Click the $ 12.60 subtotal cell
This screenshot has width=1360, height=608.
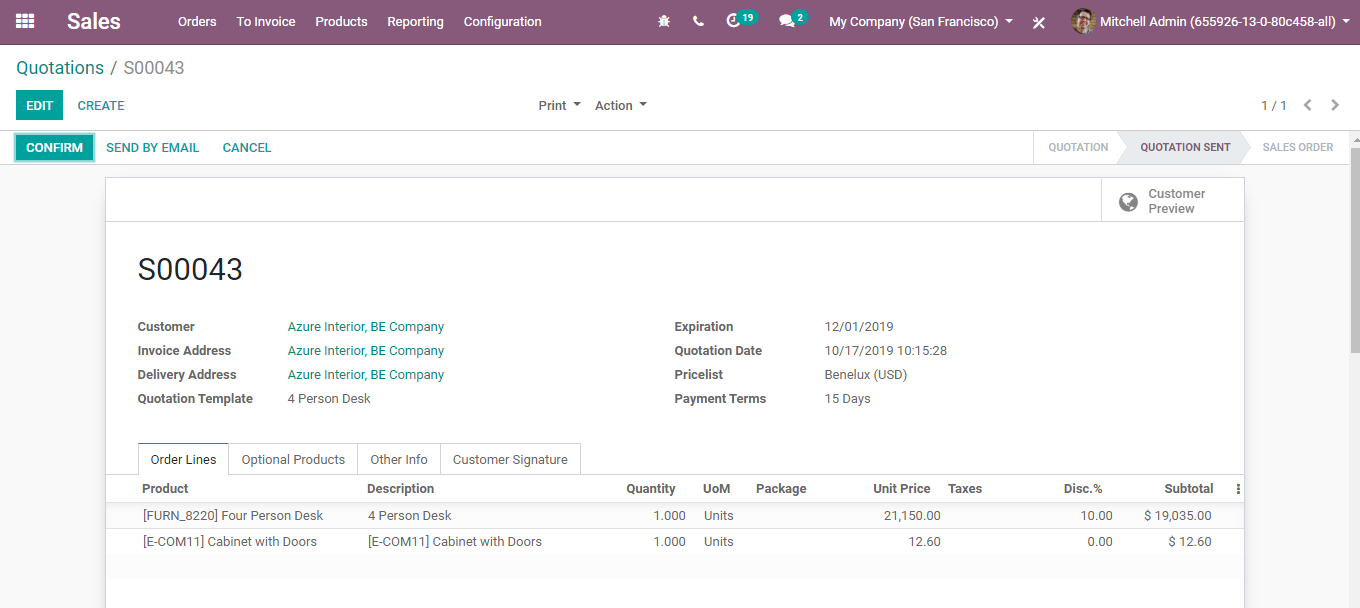pos(1190,542)
